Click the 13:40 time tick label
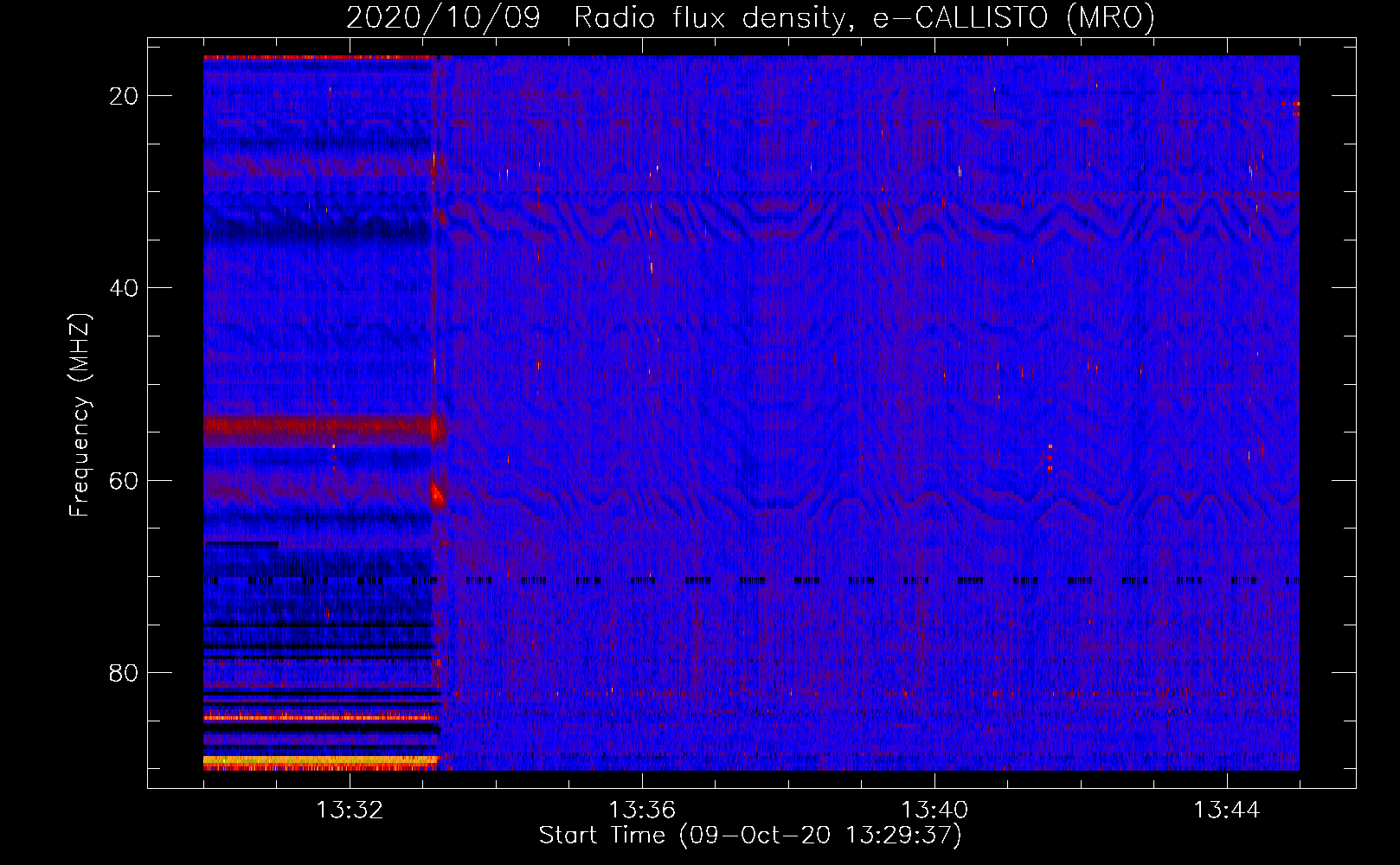Screen dimensions: 1400x865 point(934,811)
